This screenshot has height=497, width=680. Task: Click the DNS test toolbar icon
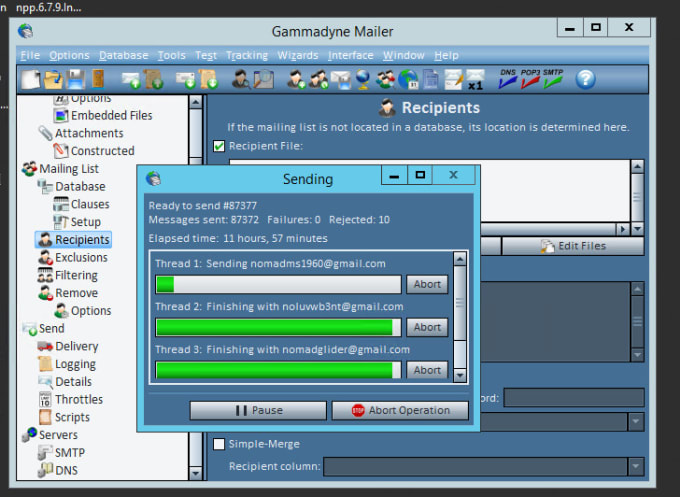(x=508, y=78)
